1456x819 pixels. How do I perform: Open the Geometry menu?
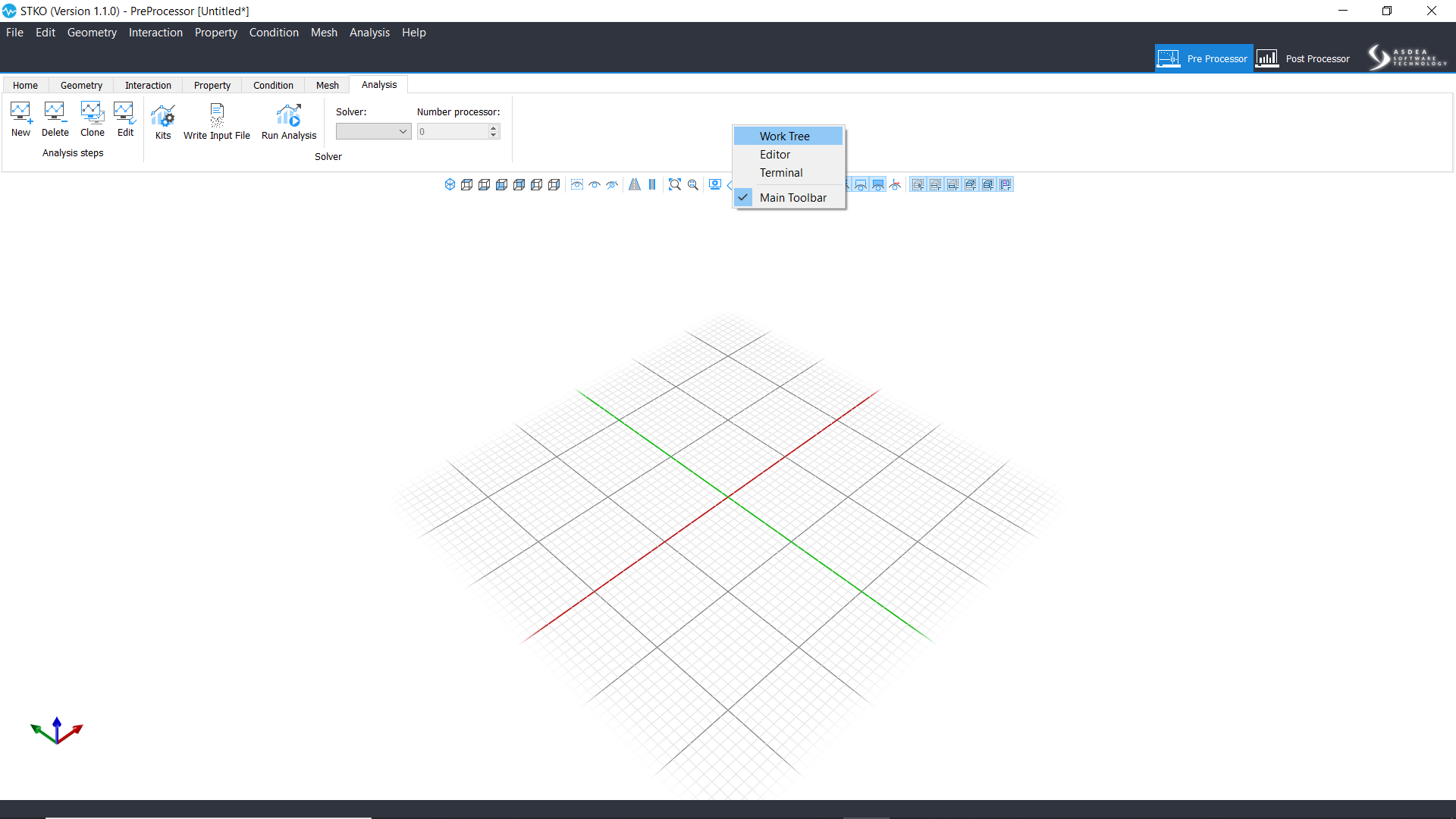[92, 33]
